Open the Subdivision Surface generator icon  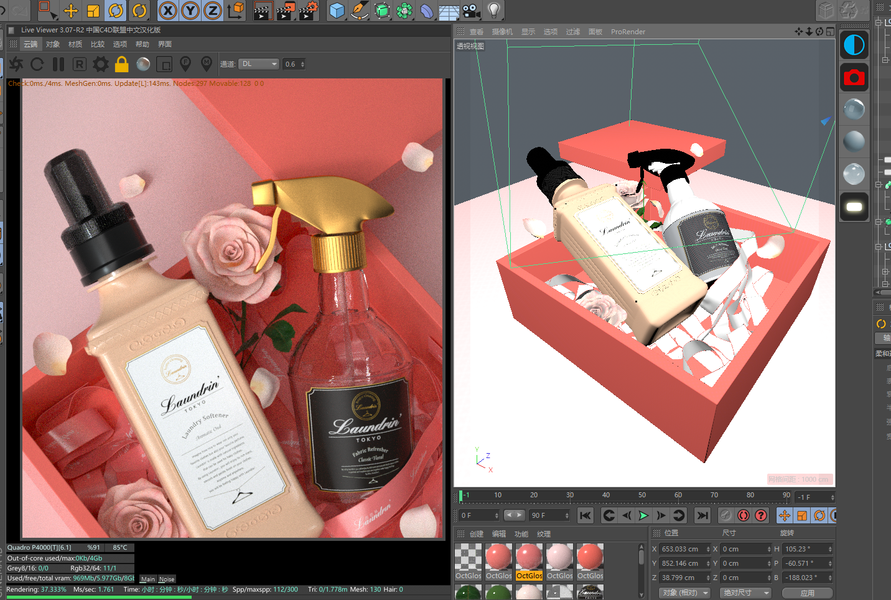coord(382,10)
